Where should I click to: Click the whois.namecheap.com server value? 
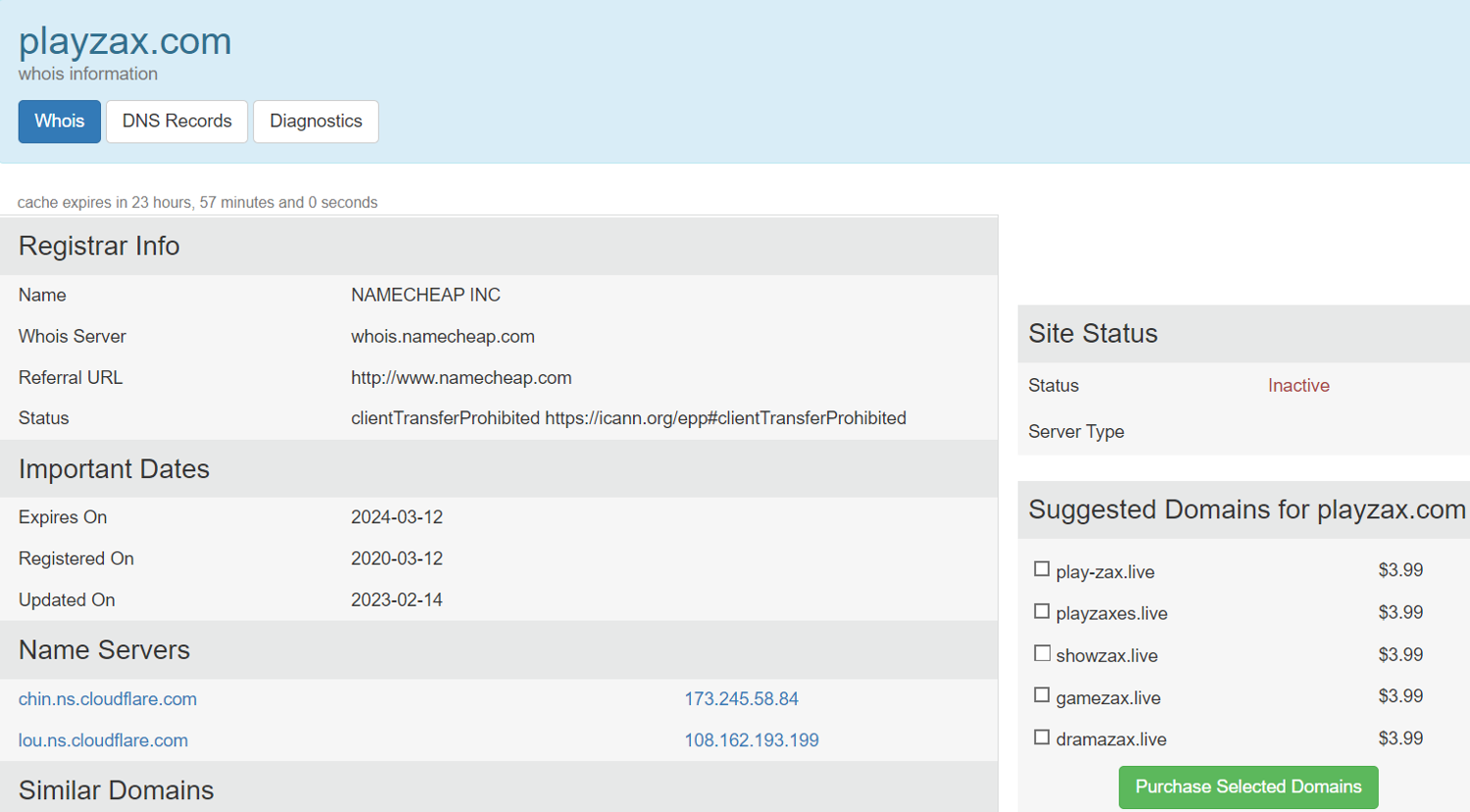click(443, 337)
